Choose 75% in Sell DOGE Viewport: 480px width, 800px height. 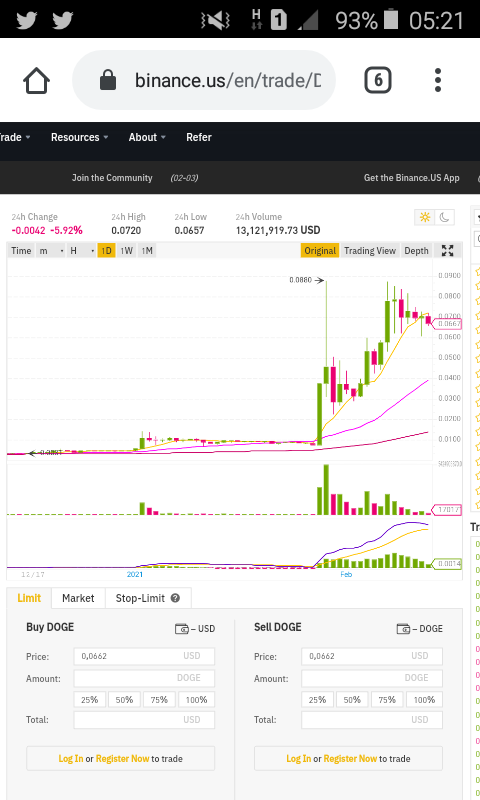387,699
